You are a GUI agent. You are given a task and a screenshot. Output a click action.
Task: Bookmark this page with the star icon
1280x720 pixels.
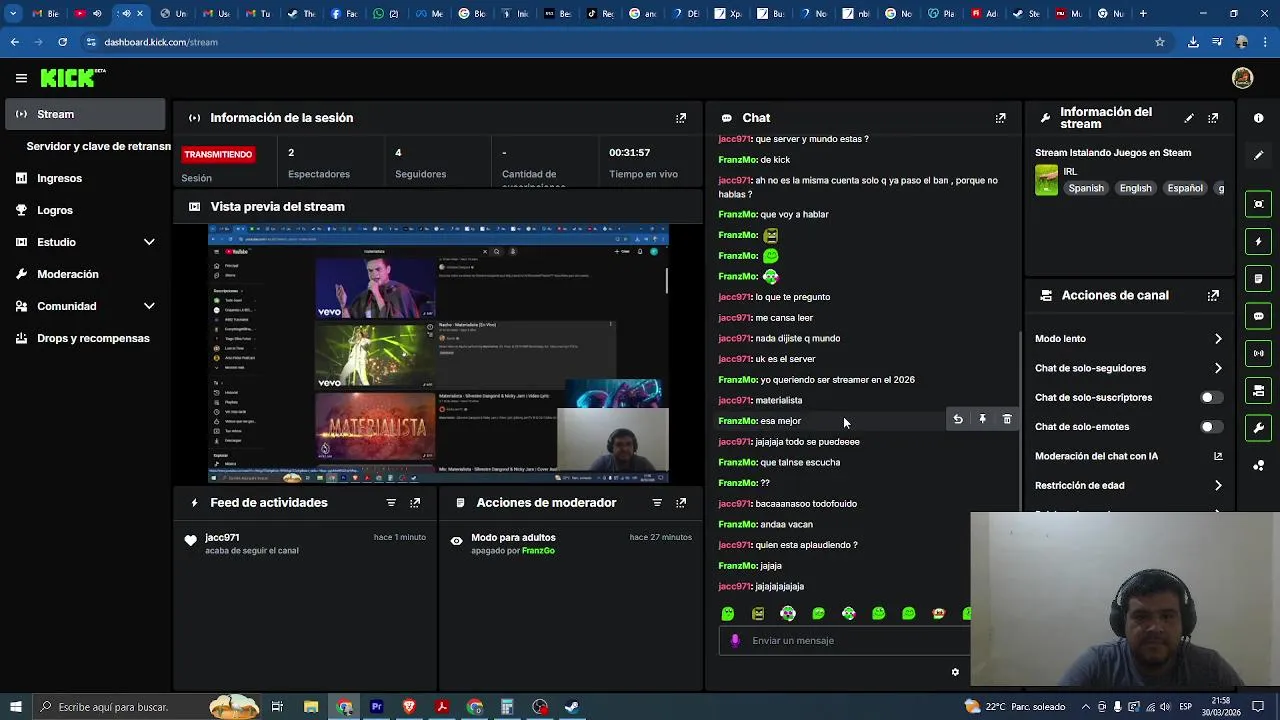pos(1160,42)
